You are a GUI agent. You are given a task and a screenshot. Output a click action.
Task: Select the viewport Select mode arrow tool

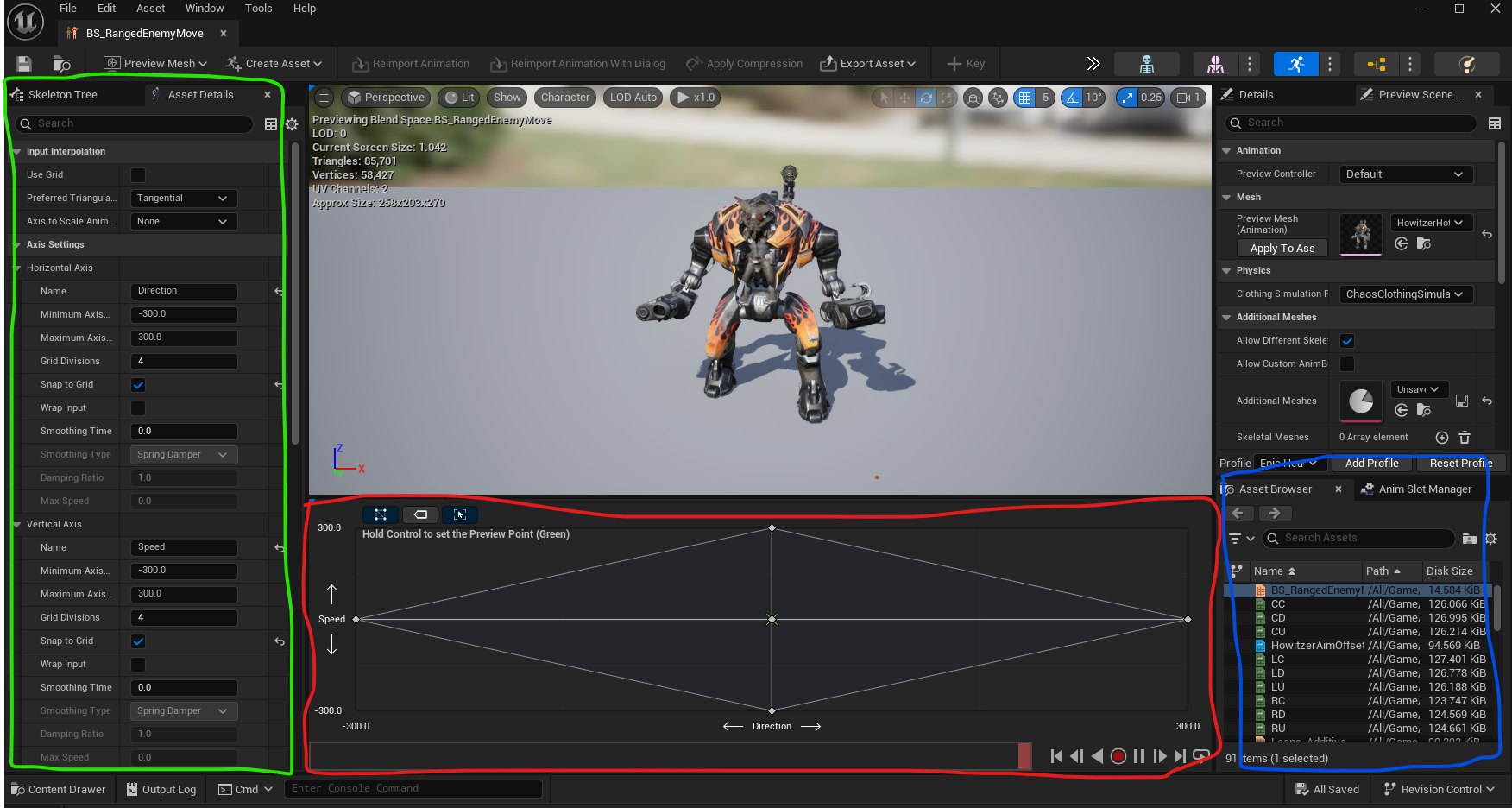point(884,98)
